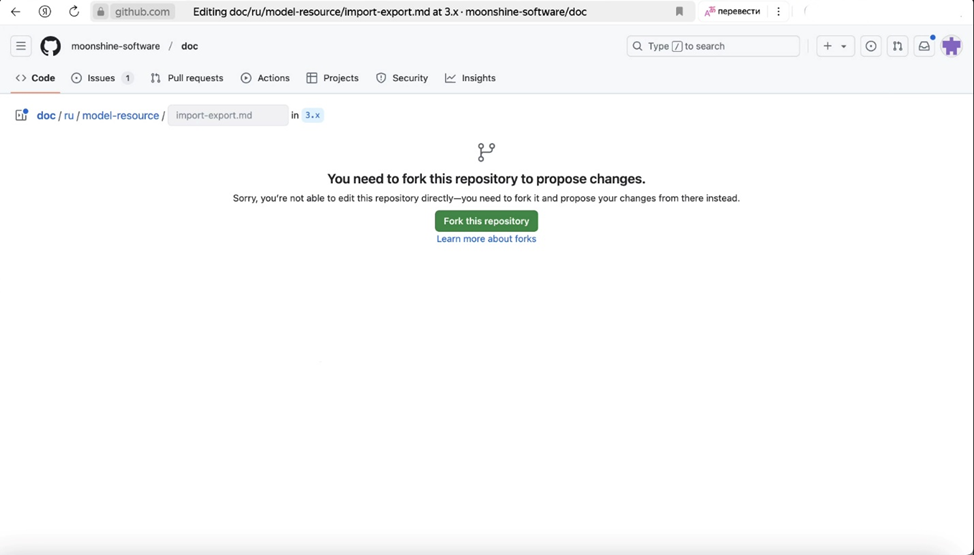Viewport: 974px width, 555px height.
Task: Switch to the Insights tab
Action: point(470,78)
